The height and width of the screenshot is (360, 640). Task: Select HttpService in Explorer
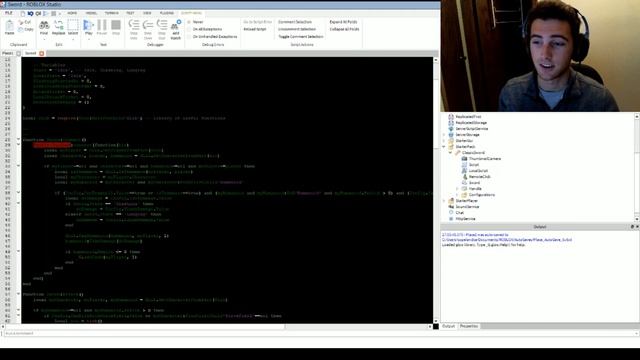coord(465,219)
